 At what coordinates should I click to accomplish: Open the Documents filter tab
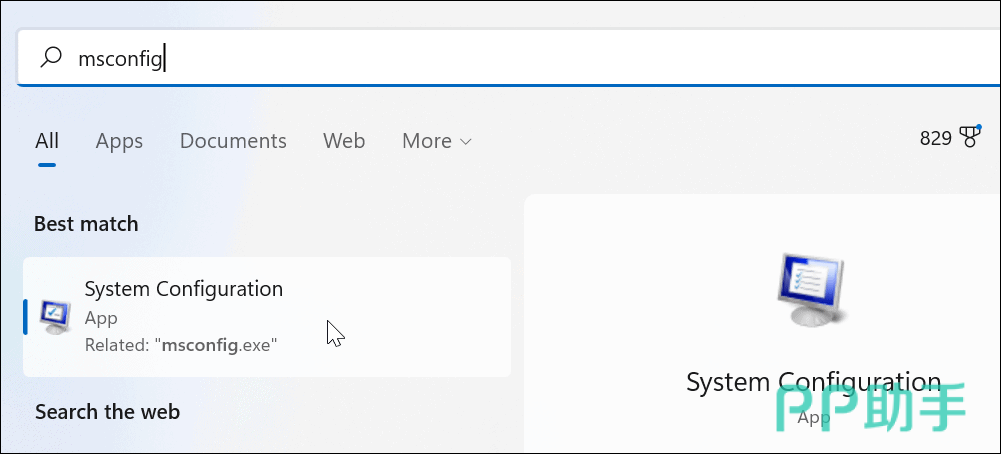pyautogui.click(x=233, y=141)
